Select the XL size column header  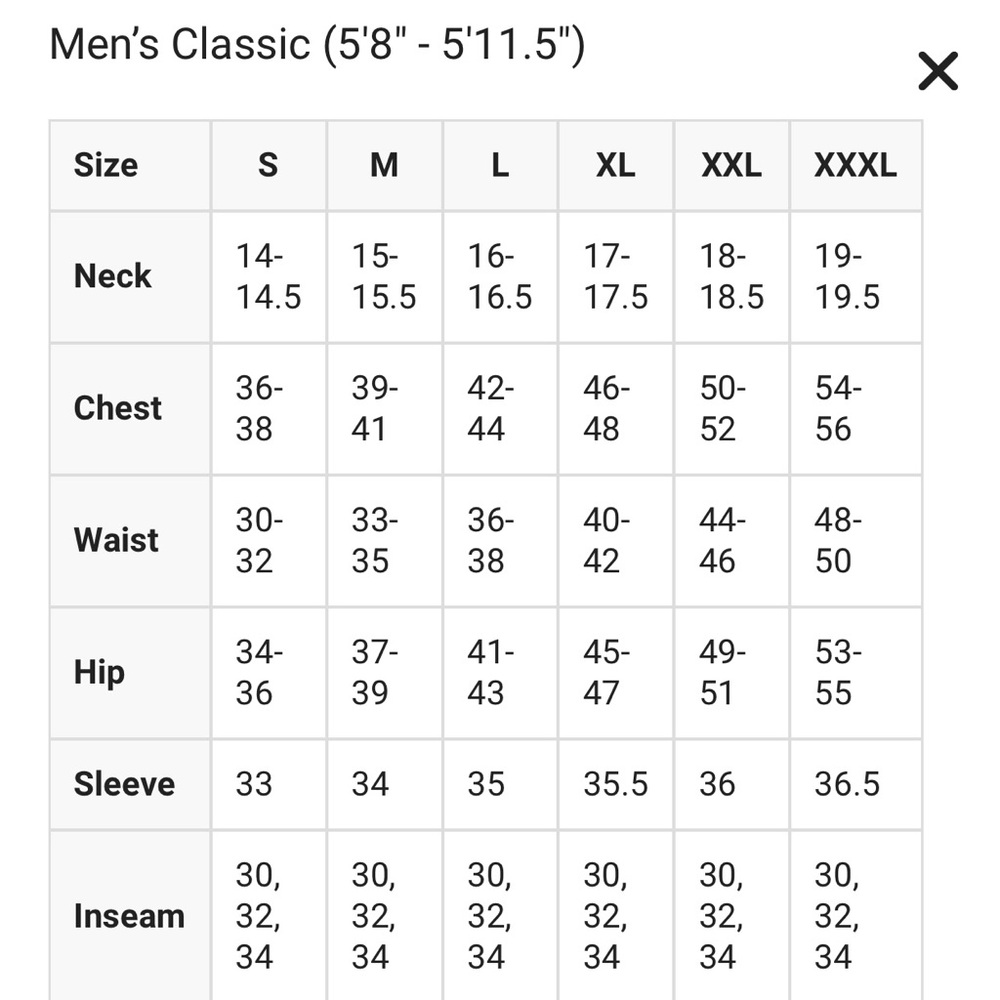point(616,165)
